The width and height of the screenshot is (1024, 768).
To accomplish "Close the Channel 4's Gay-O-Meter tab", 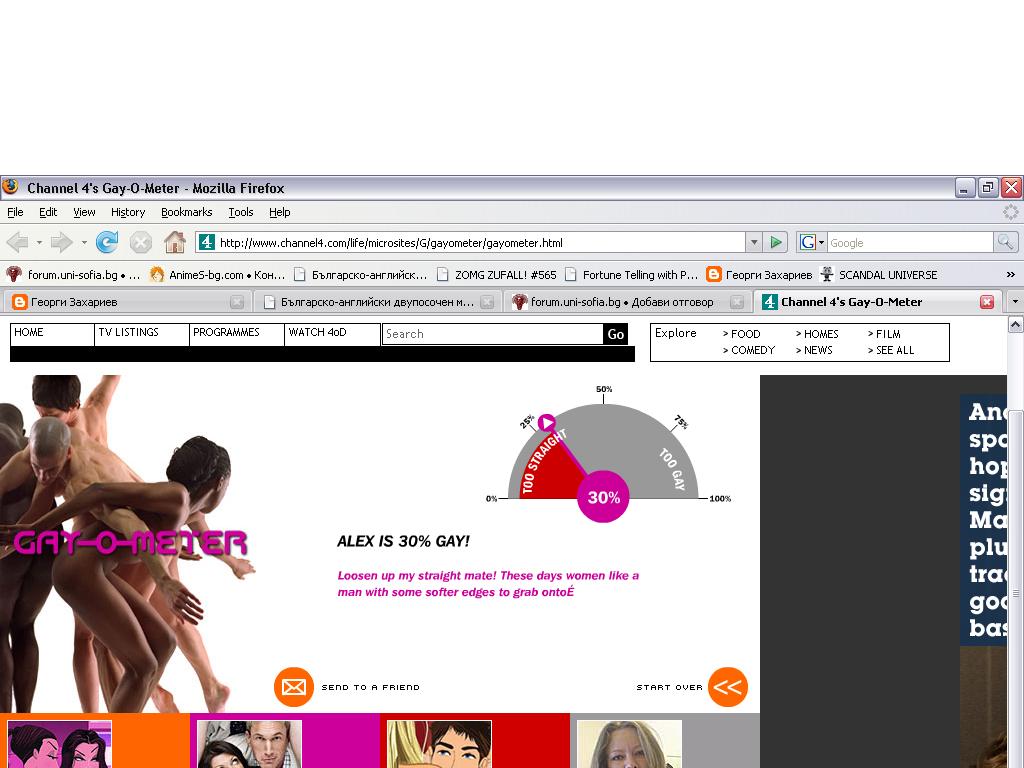I will click(986, 302).
